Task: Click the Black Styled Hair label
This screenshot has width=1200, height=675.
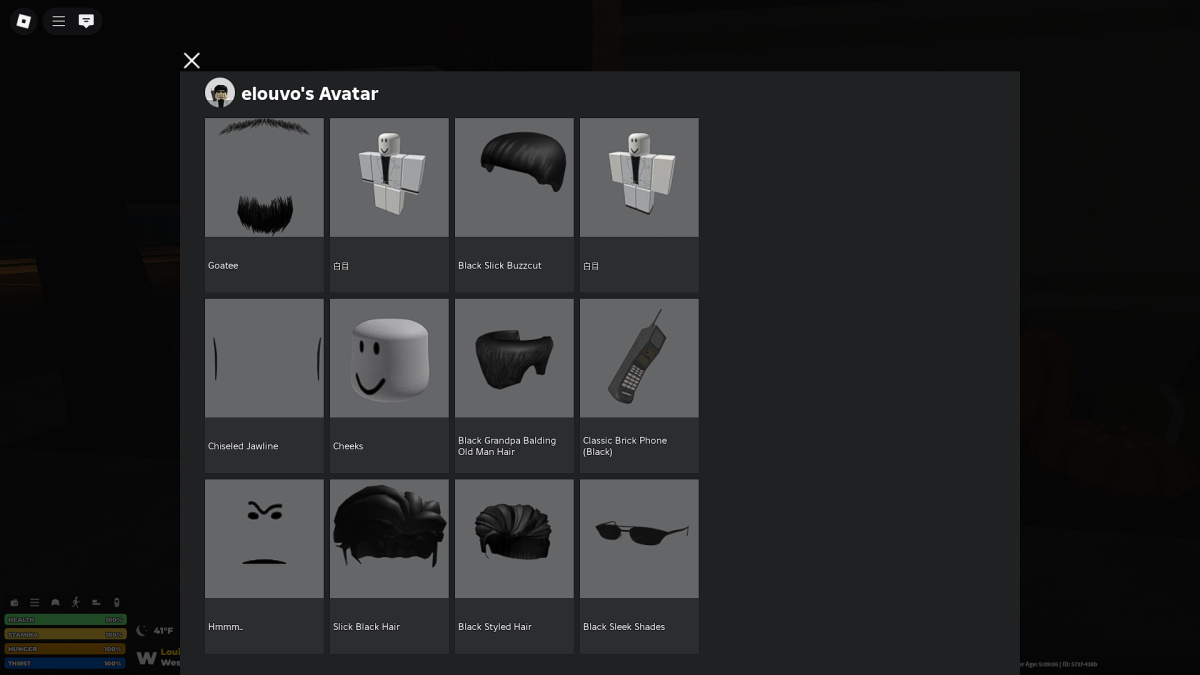Action: point(495,627)
